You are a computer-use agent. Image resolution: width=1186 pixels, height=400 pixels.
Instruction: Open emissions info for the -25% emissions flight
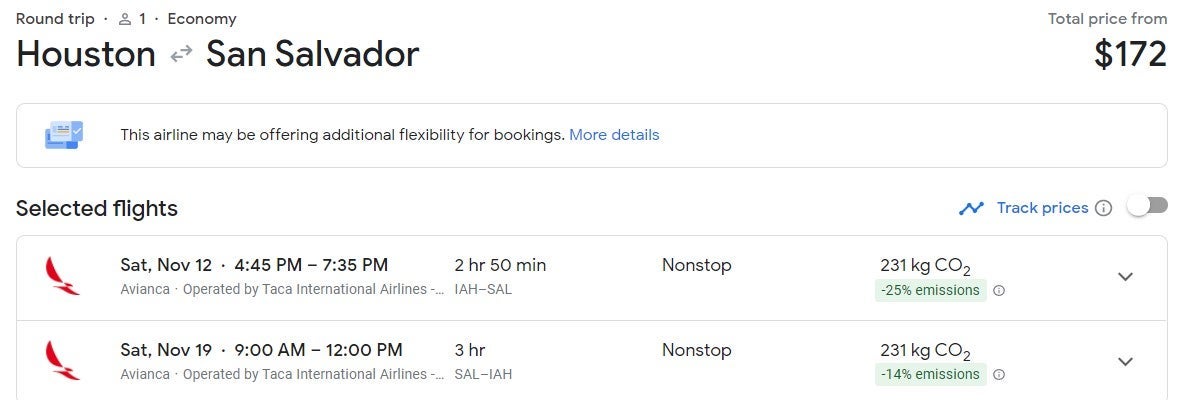999,291
